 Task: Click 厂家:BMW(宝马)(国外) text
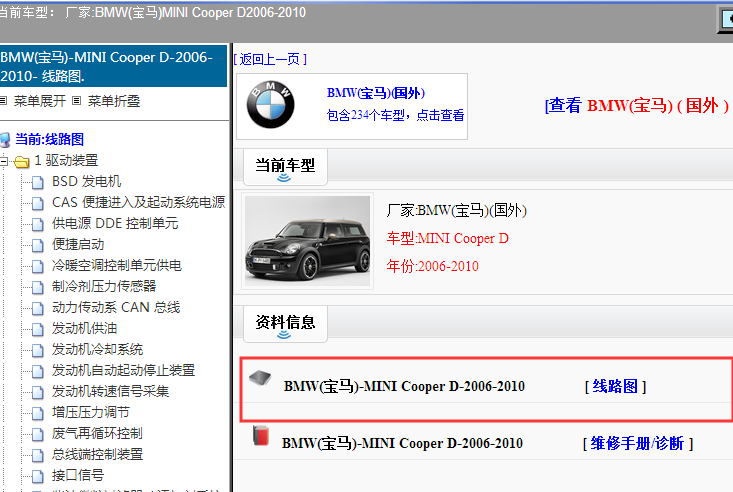(x=457, y=210)
